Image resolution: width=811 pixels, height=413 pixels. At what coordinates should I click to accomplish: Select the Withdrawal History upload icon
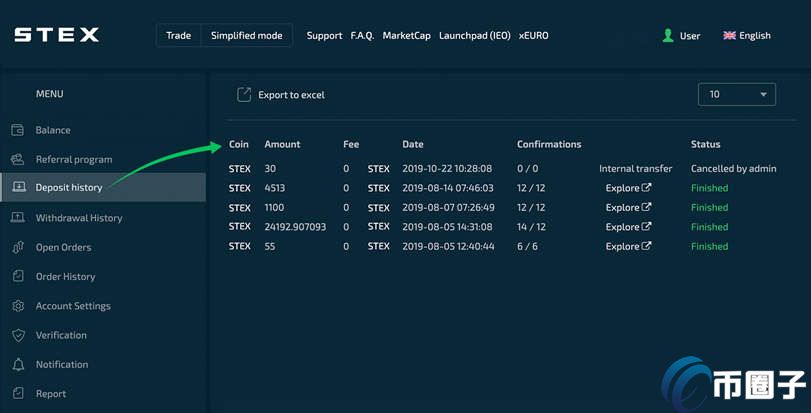click(18, 218)
